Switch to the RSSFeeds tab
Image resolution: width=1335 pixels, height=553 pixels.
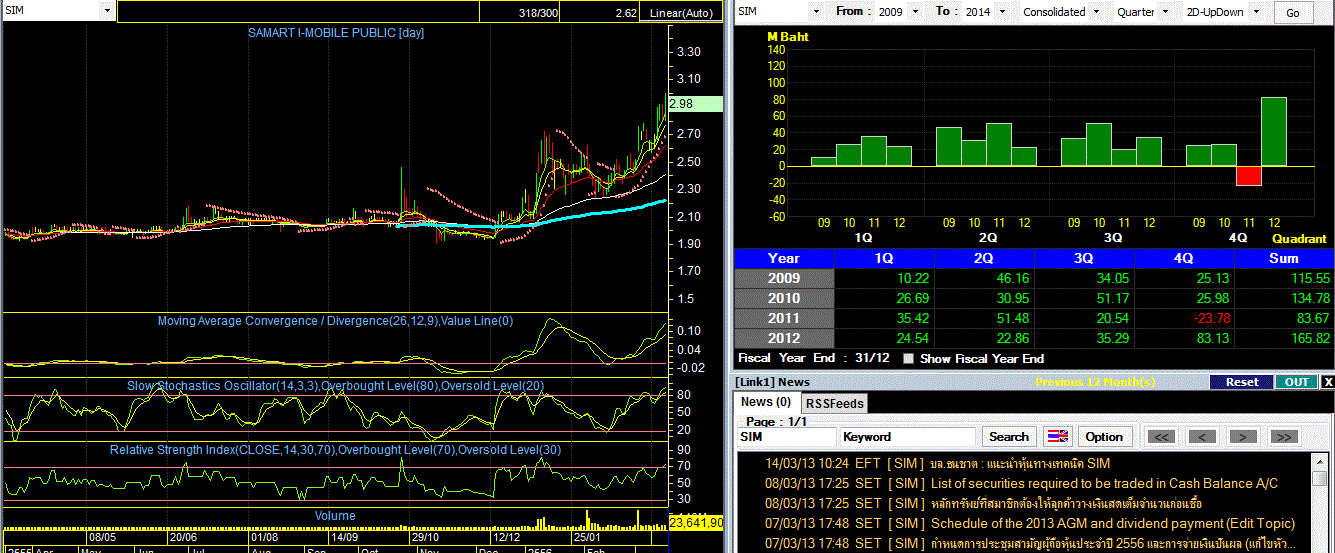(836, 403)
